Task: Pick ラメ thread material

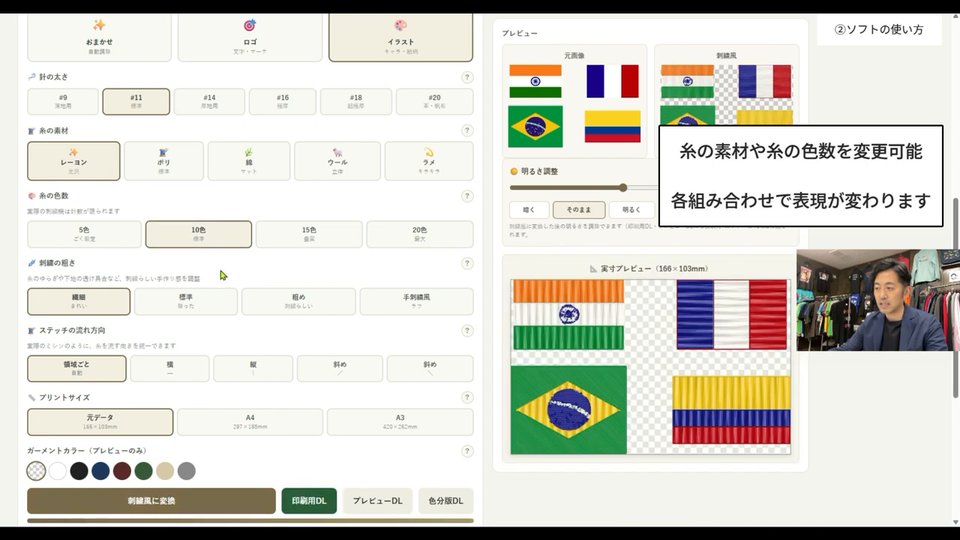Action: click(429, 161)
